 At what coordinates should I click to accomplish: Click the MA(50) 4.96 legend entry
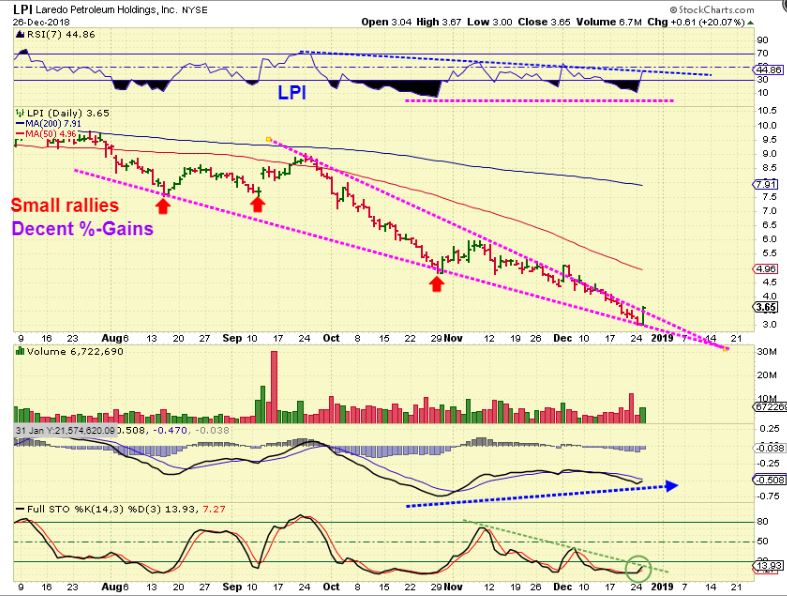46,134
